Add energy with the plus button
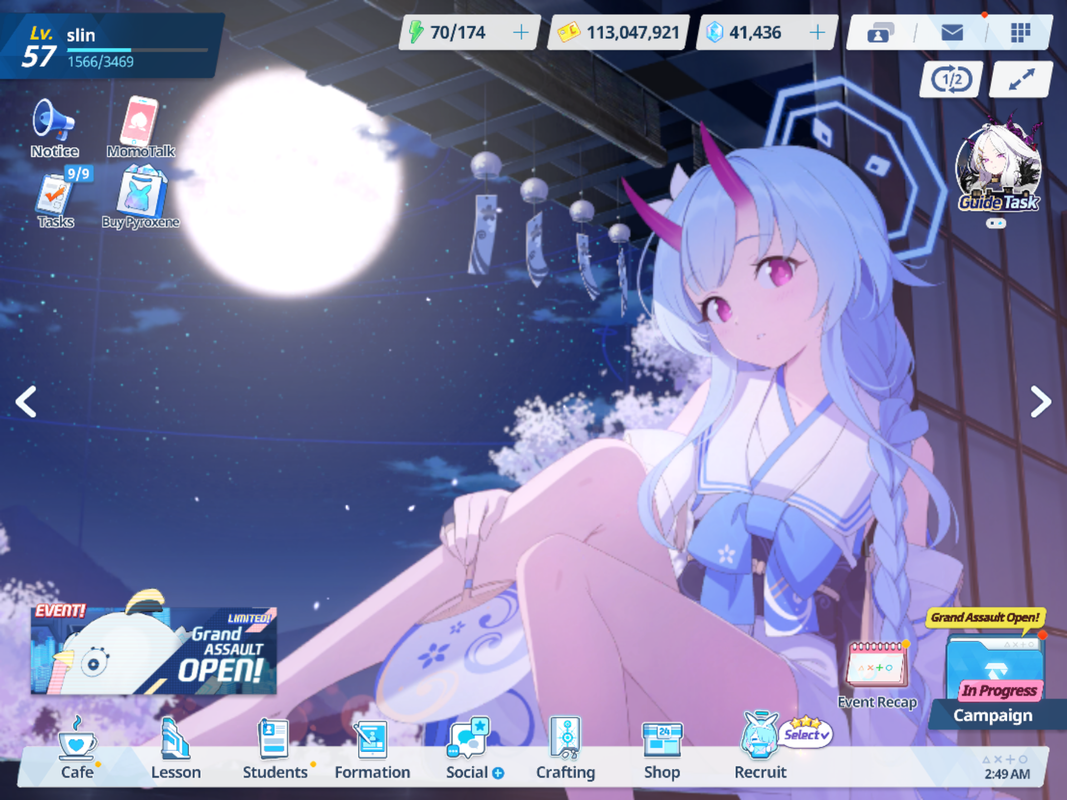Viewport: 1067px width, 800px height. (521, 32)
